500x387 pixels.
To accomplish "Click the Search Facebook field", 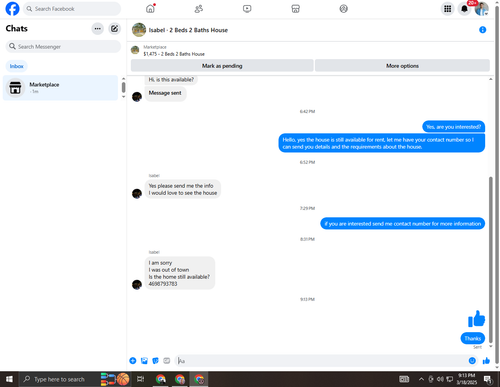I will coord(72,9).
